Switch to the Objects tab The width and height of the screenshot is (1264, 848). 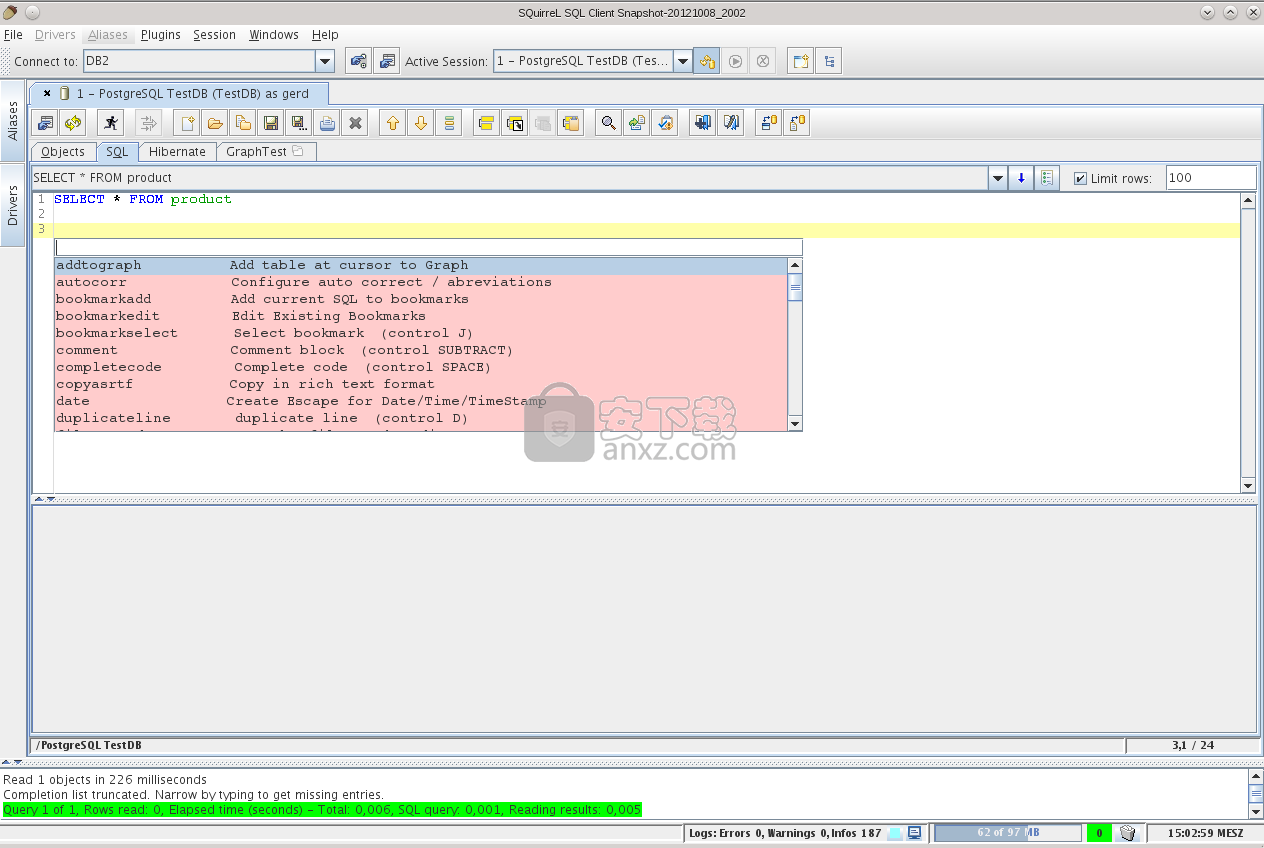point(63,152)
